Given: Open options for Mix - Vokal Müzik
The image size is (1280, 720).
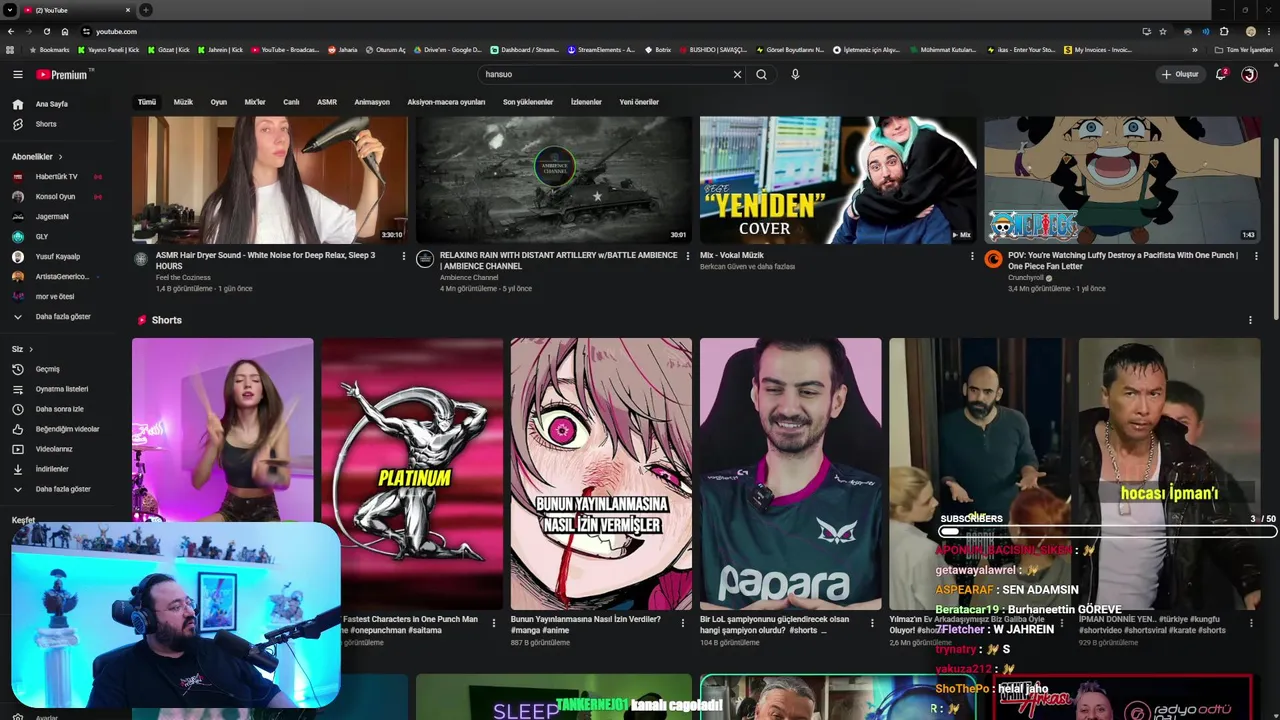Looking at the screenshot, I should pos(972,256).
